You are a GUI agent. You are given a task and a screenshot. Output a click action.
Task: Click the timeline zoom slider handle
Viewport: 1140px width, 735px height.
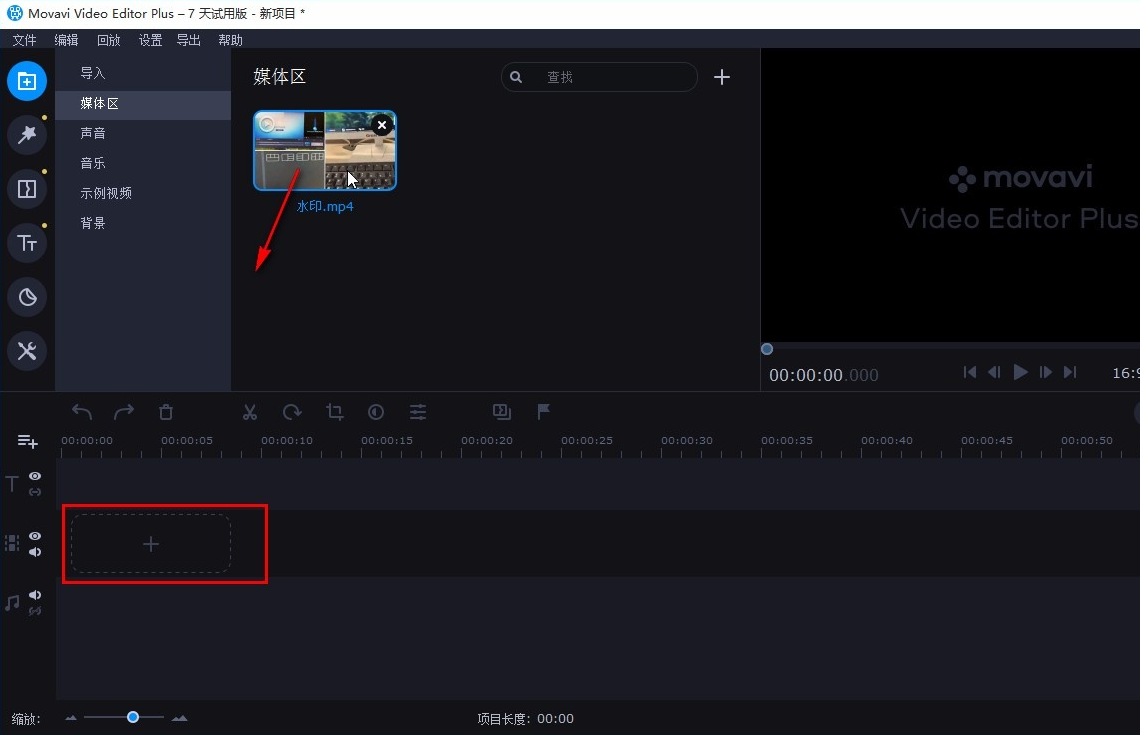pos(133,717)
